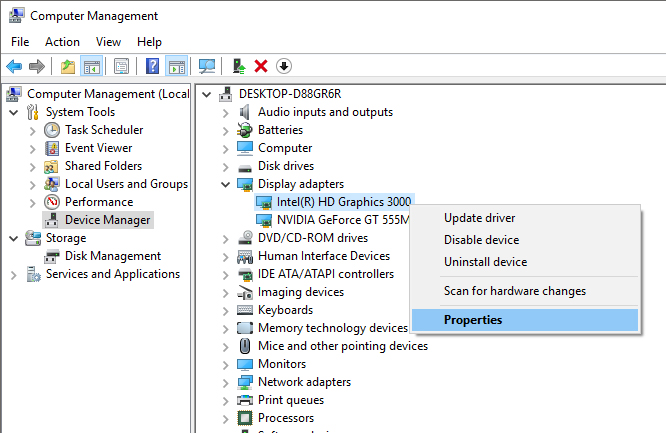Select Computer Management (Local) root item
Viewport: 666px width, 433px height.
108,94
